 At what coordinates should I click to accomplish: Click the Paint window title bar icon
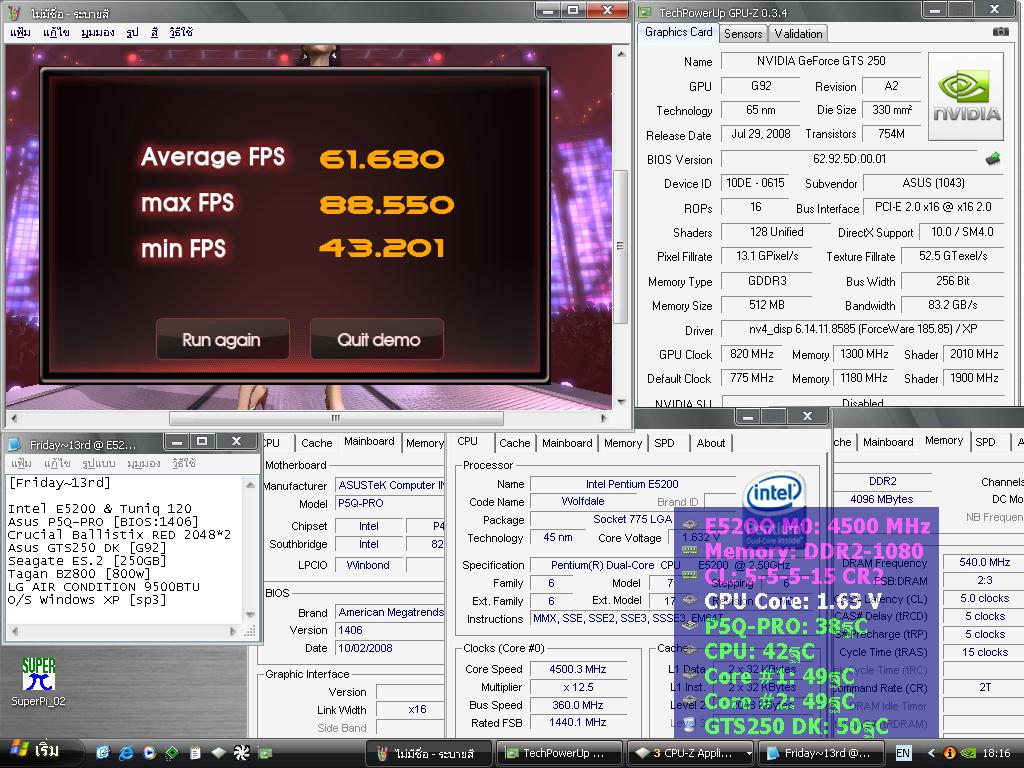(x=15, y=12)
